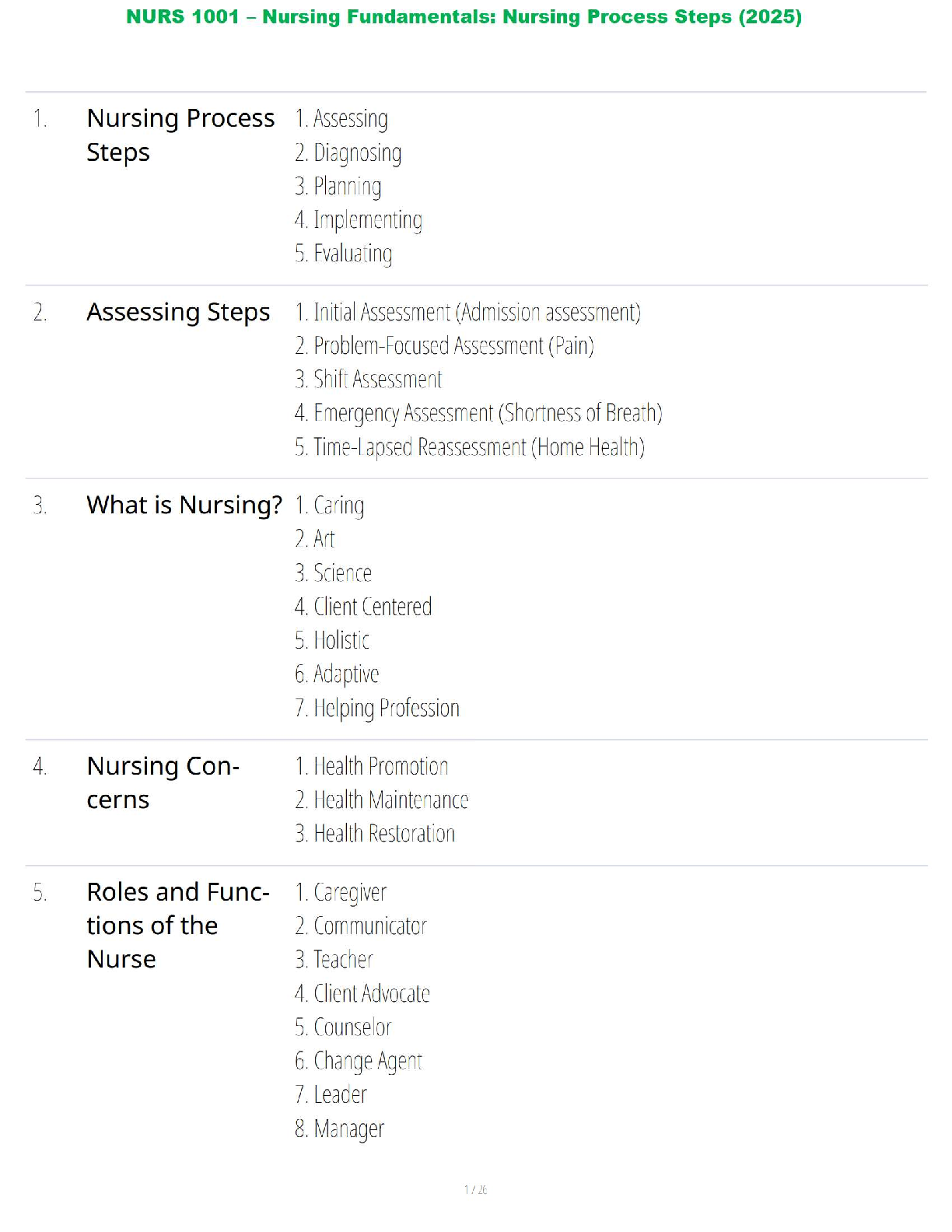Click the '6. Change Agent' list entry
Screen dimensions: 952x1232
click(x=359, y=1061)
